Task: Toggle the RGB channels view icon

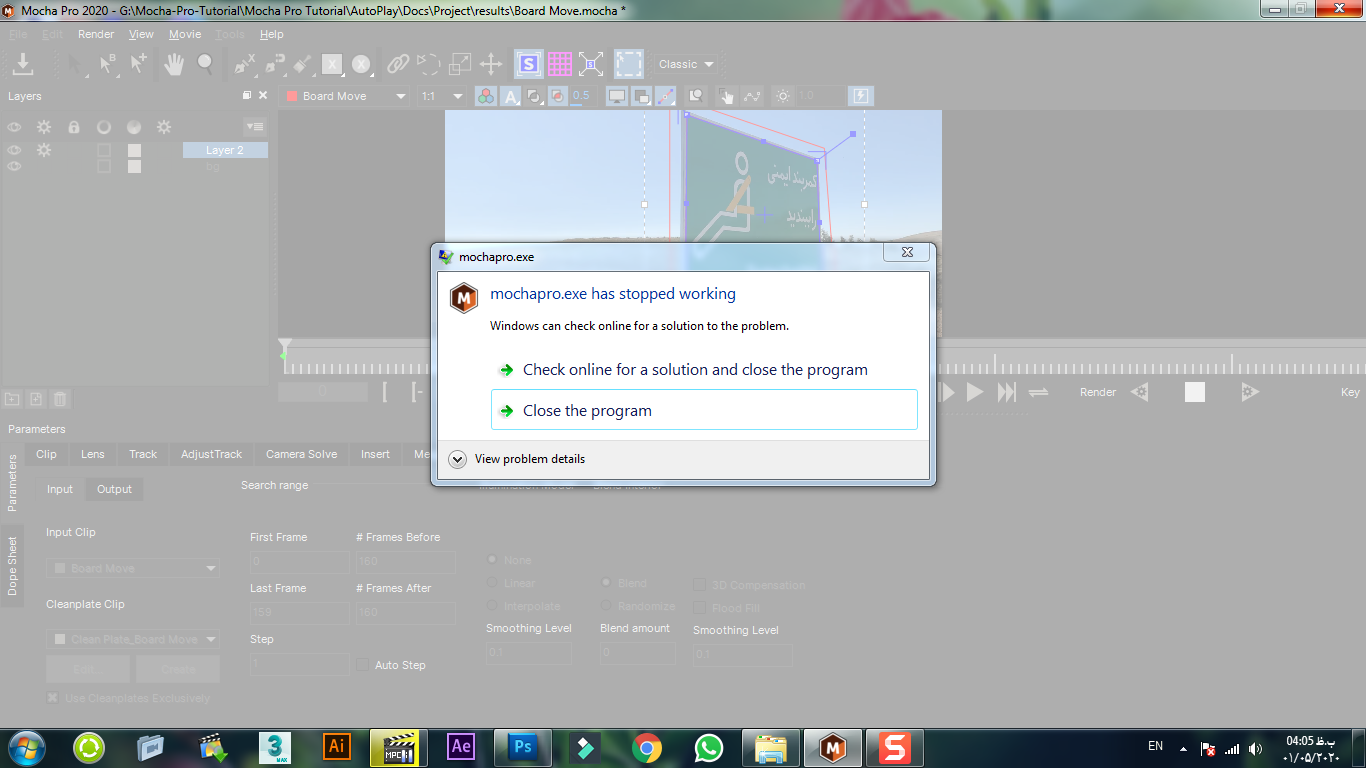Action: tap(485, 96)
